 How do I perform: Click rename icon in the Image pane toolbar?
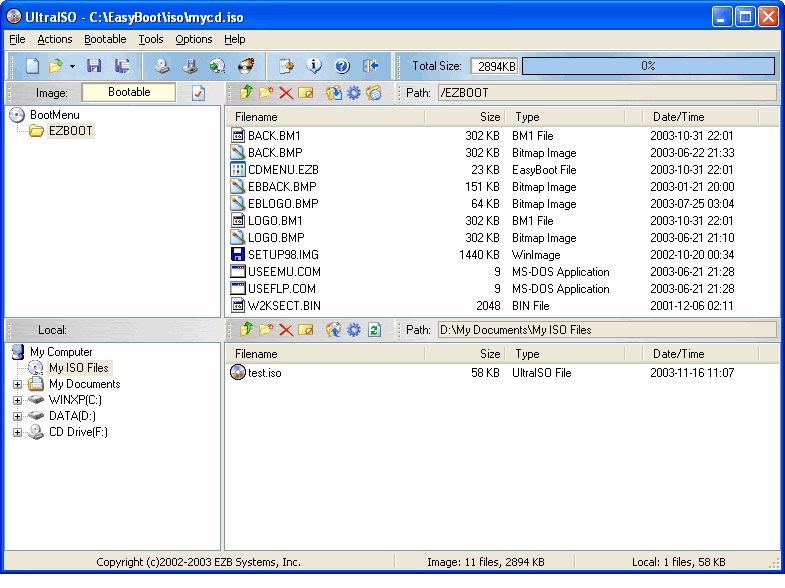coord(305,93)
